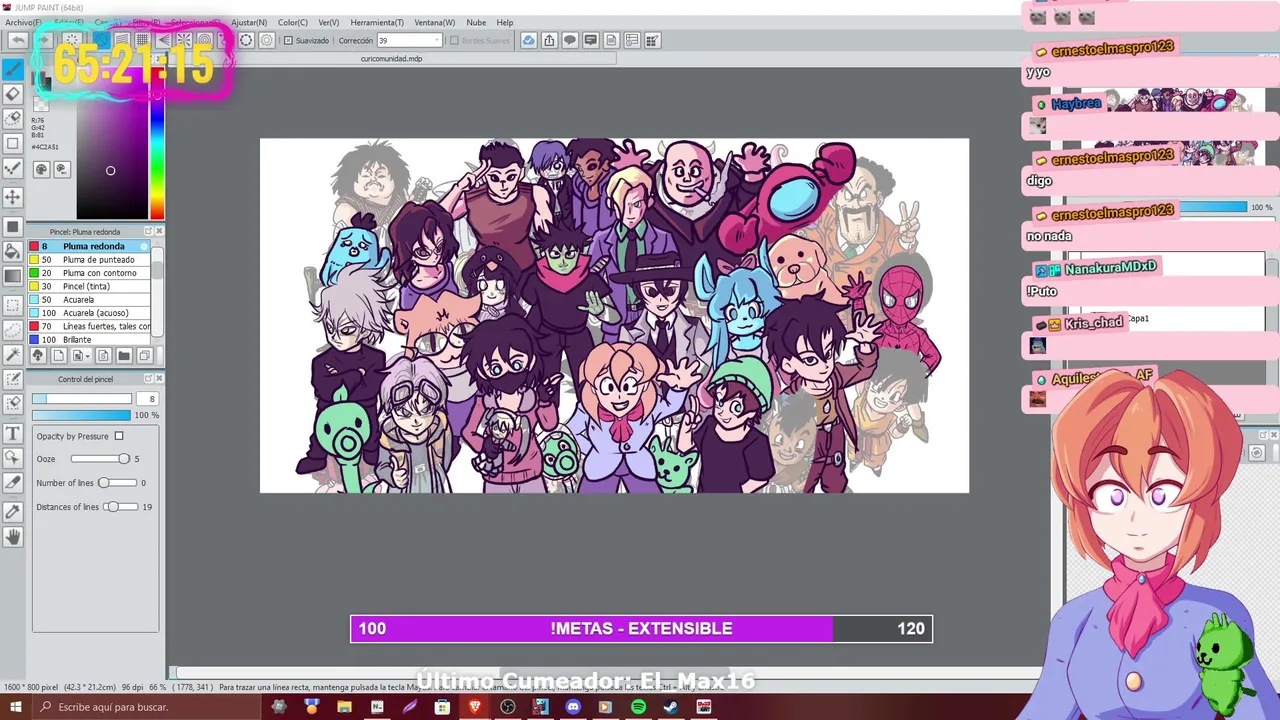Select the Pluma de punteado brush
Image resolution: width=1280 pixels, height=720 pixels.
90,260
